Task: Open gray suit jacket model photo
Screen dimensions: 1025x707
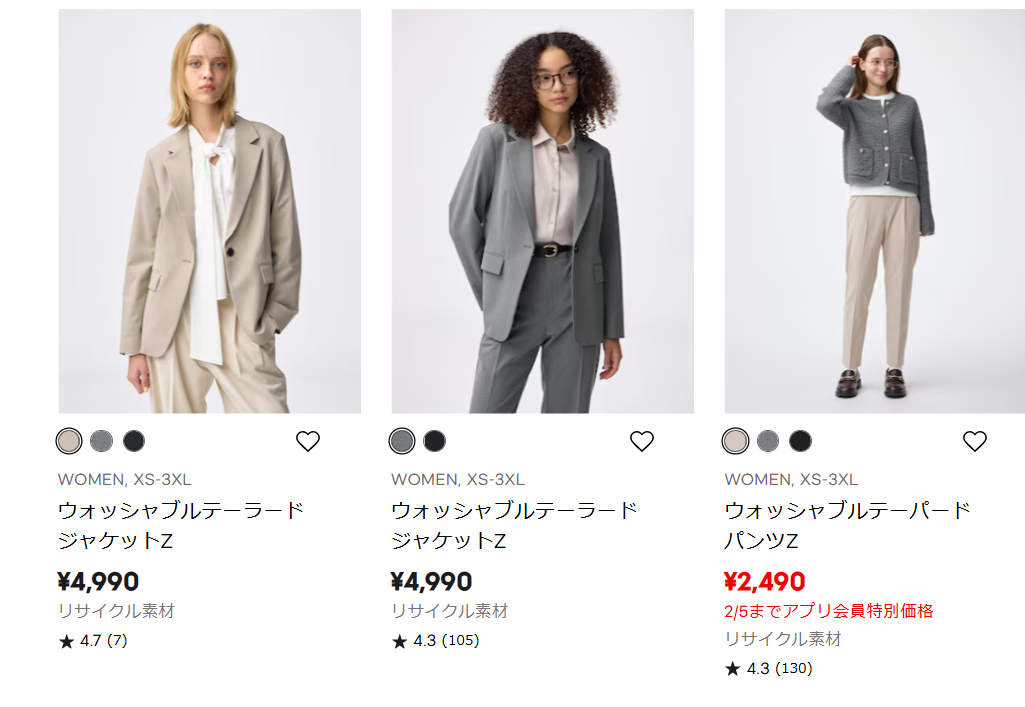Action: (542, 212)
